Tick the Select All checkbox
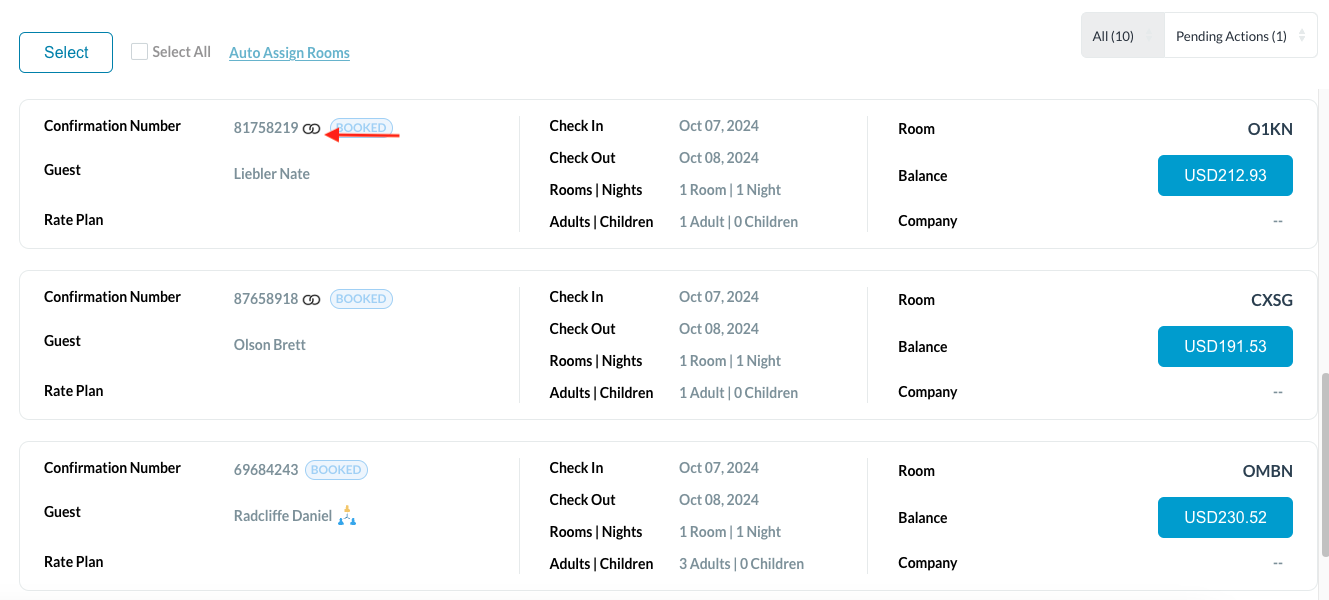This screenshot has width=1329, height=600. [x=140, y=52]
